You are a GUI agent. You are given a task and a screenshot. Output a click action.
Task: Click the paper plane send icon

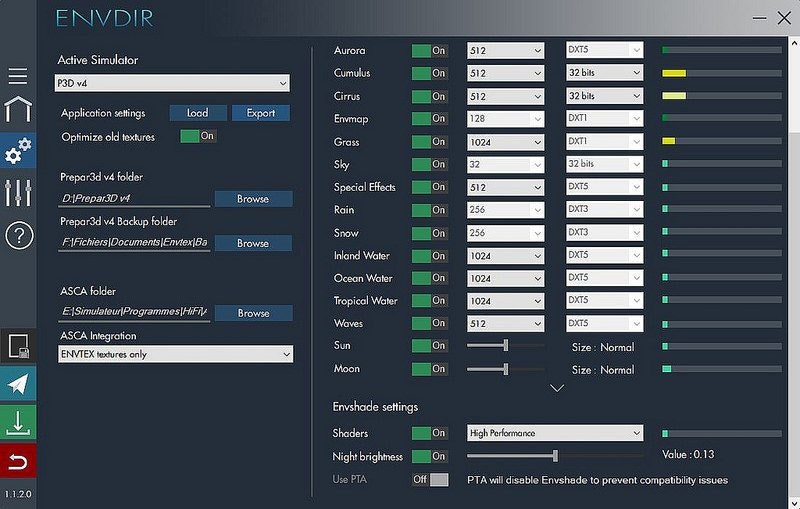[18, 383]
